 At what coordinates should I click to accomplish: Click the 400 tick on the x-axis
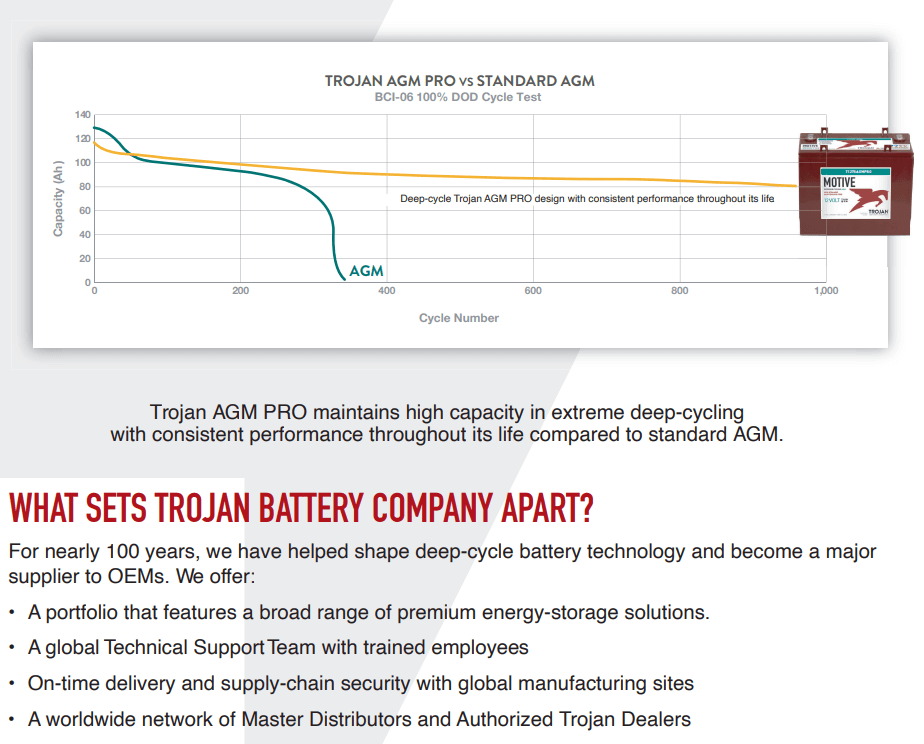[x=387, y=291]
